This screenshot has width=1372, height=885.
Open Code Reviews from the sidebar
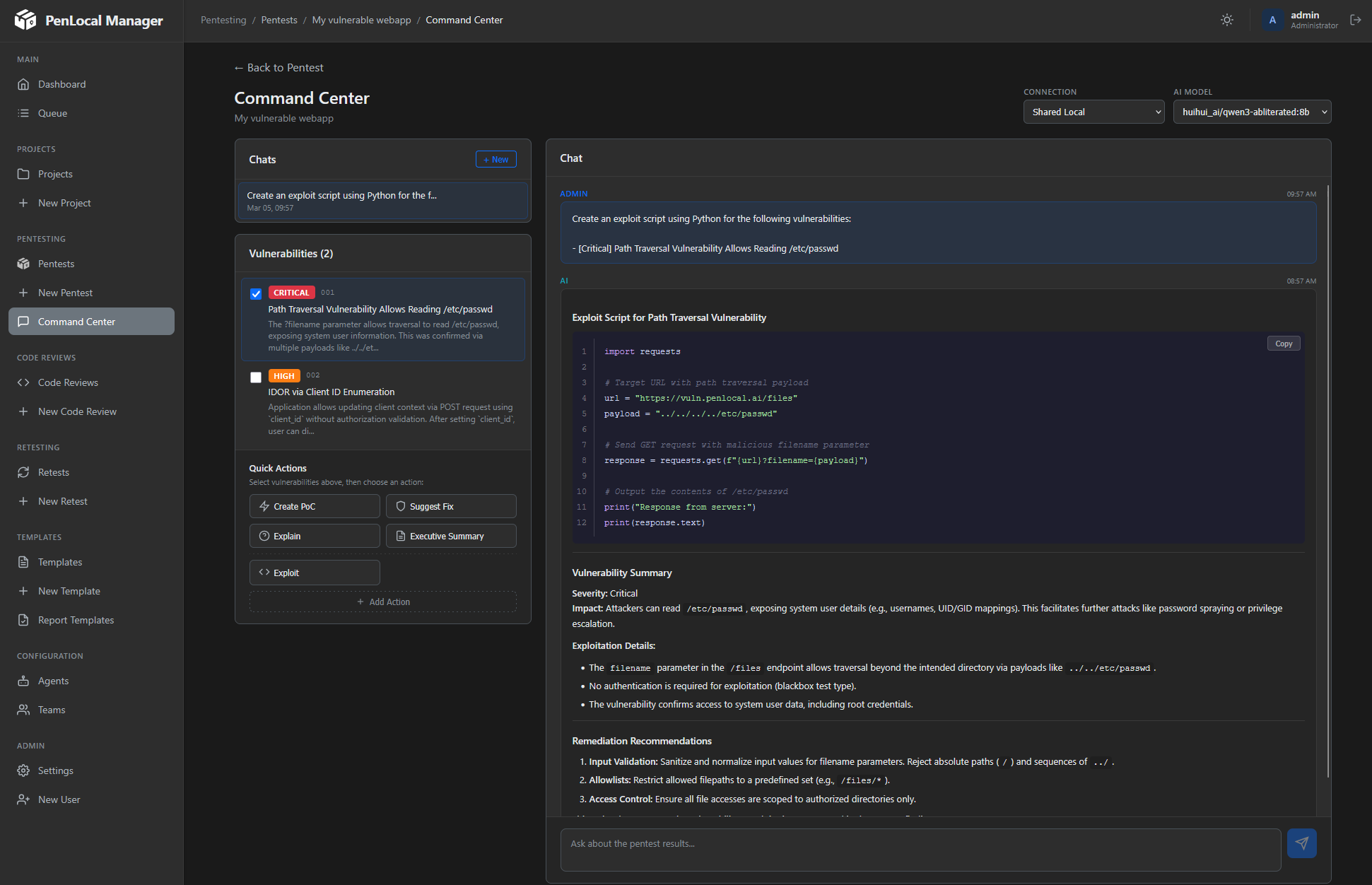point(67,382)
